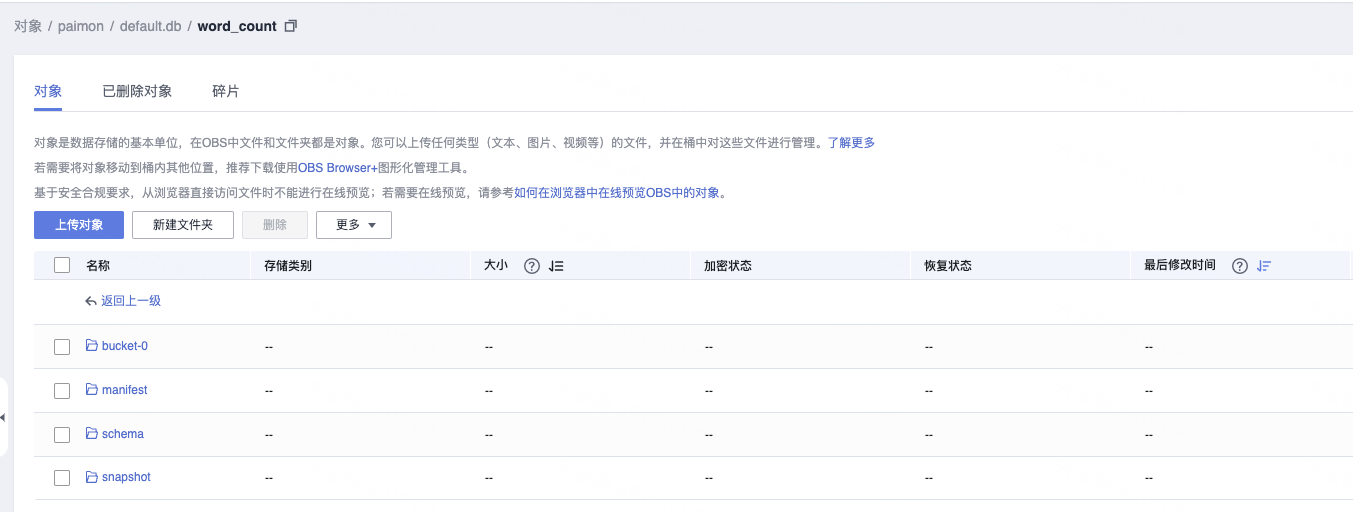The width and height of the screenshot is (1353, 512).
Task: Click the greyed 删除 button
Action: click(x=275, y=225)
